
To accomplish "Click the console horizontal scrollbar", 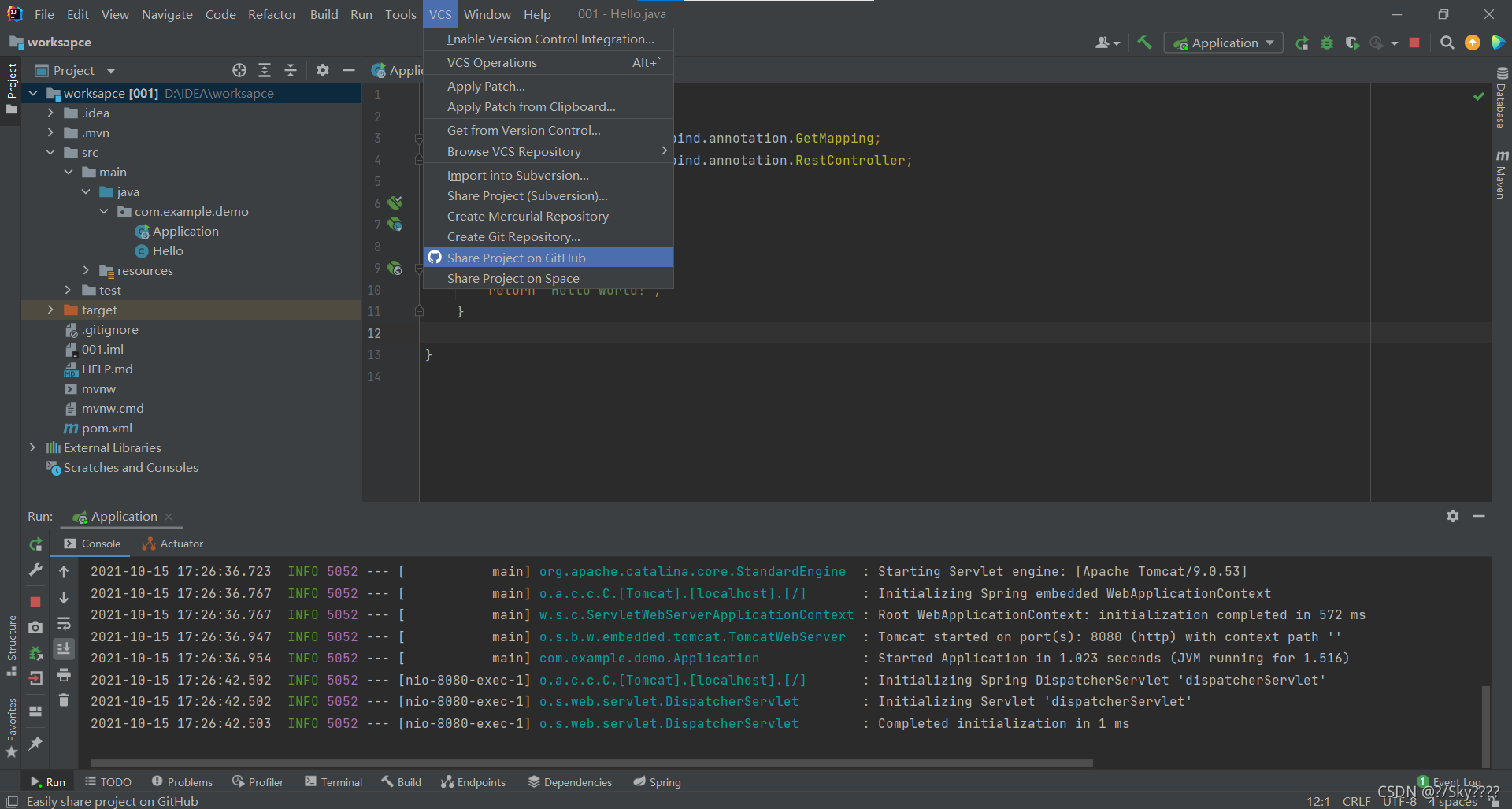I will tap(591, 763).
